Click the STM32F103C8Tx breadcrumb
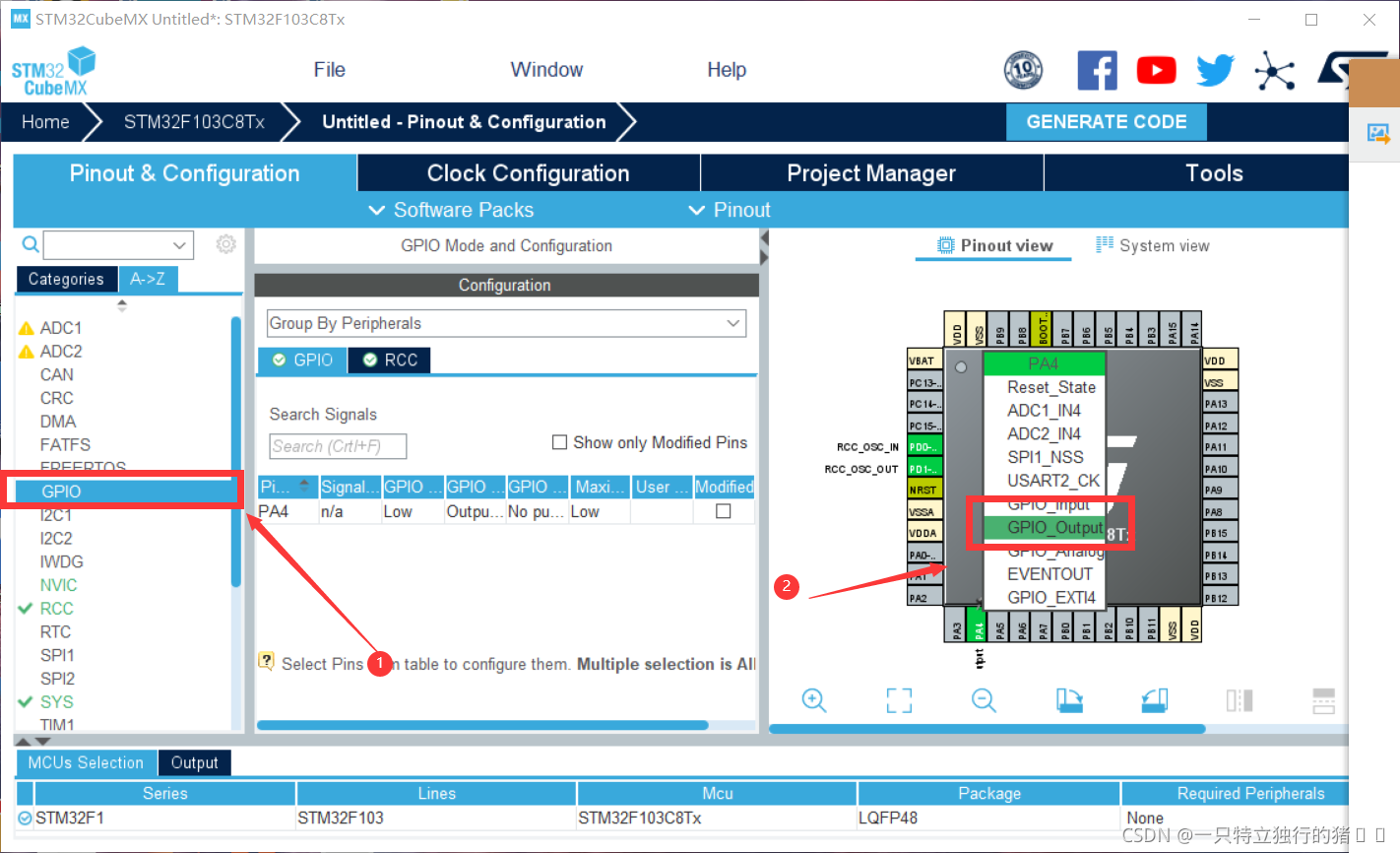 pyautogui.click(x=194, y=122)
